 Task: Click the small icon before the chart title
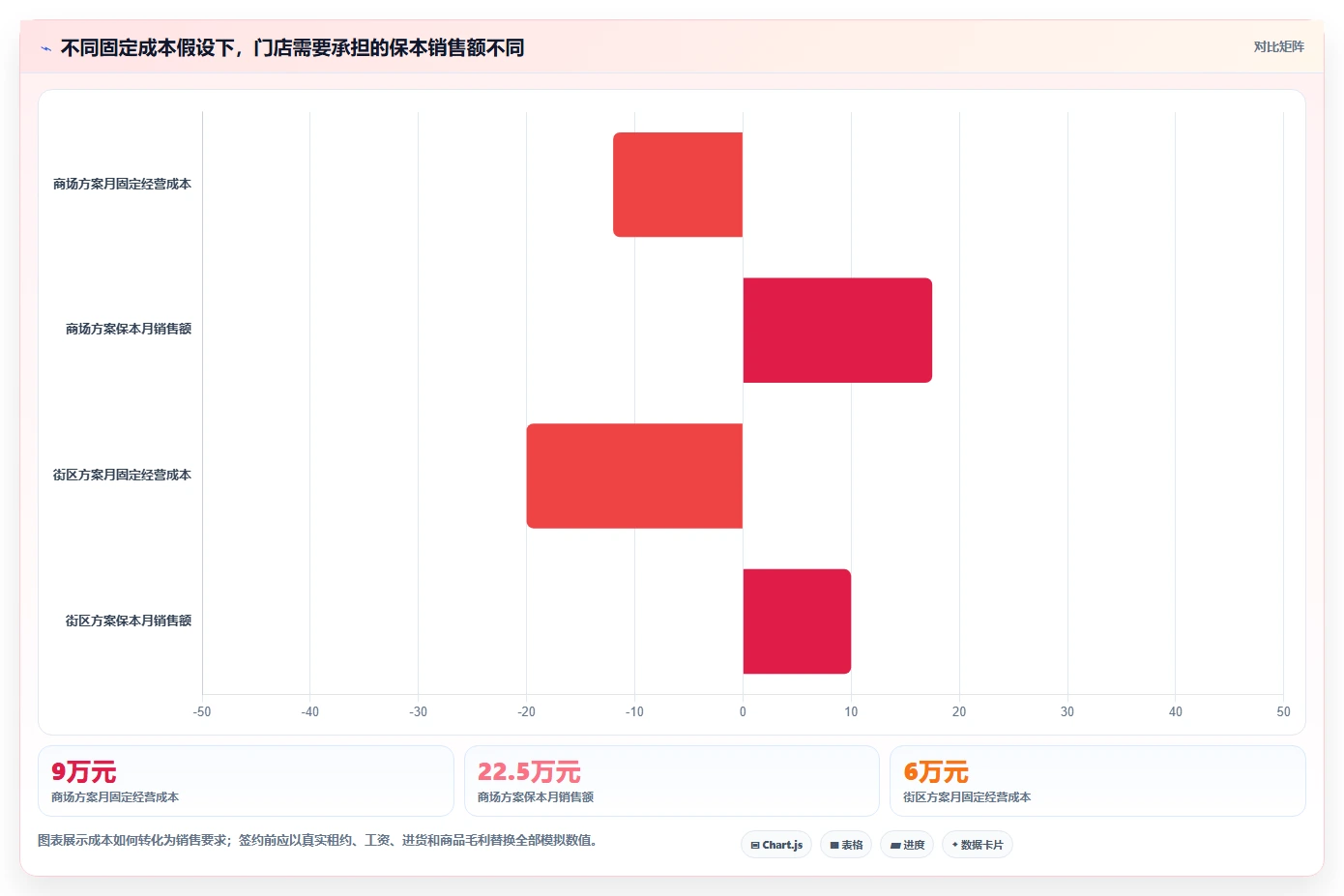click(45, 48)
